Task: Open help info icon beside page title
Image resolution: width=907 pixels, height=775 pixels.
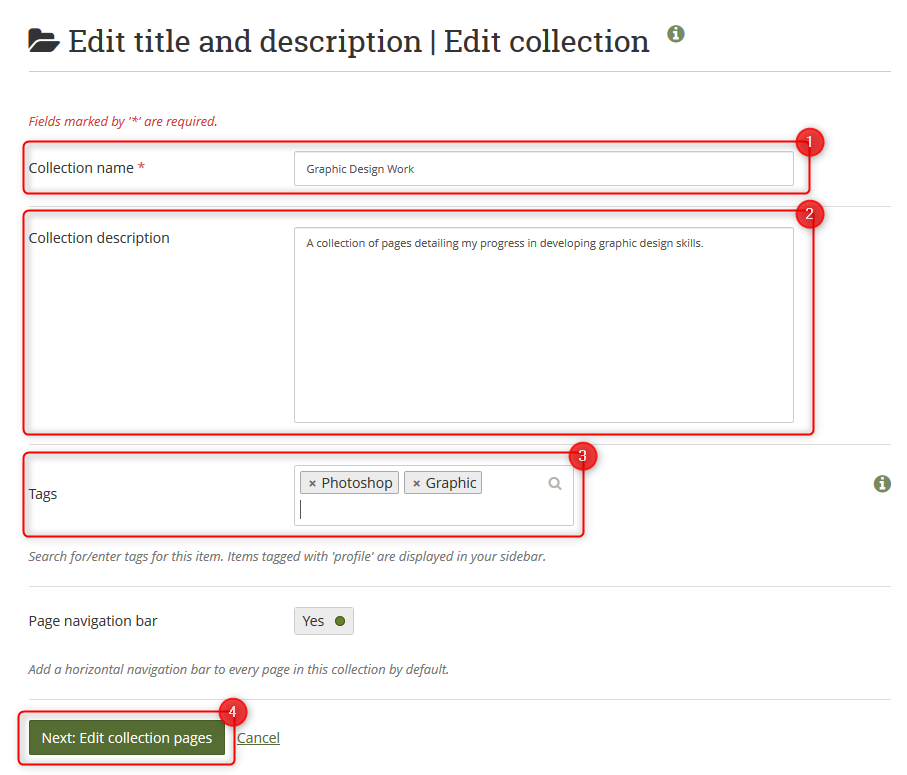Action: [676, 34]
